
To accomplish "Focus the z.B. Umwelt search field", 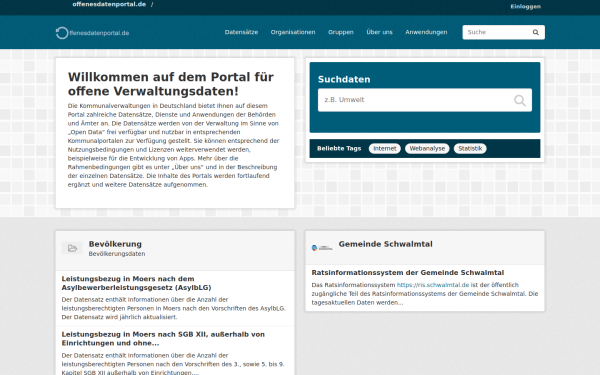I will [x=425, y=100].
